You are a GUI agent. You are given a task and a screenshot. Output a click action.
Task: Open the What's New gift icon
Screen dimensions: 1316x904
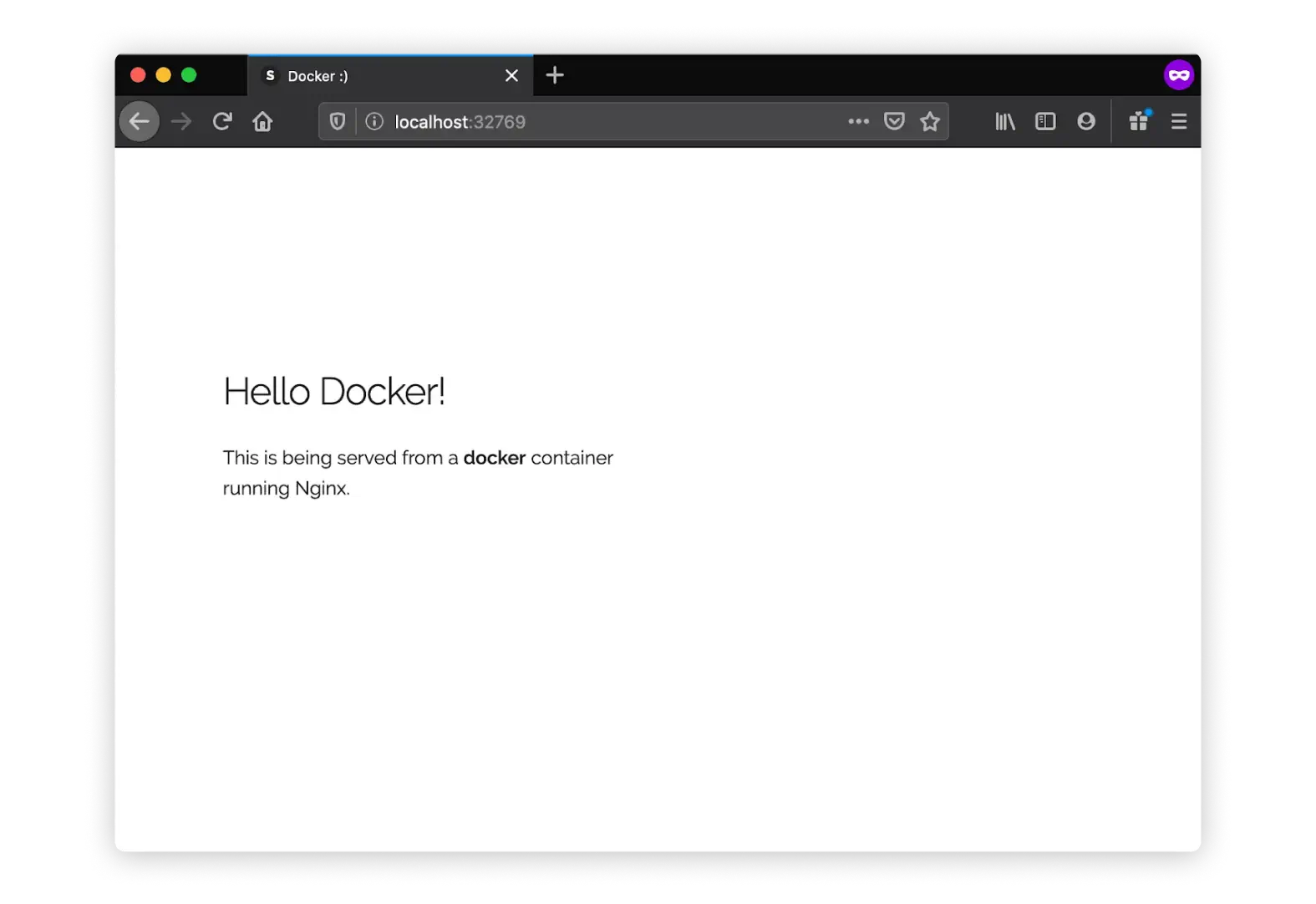pos(1138,122)
